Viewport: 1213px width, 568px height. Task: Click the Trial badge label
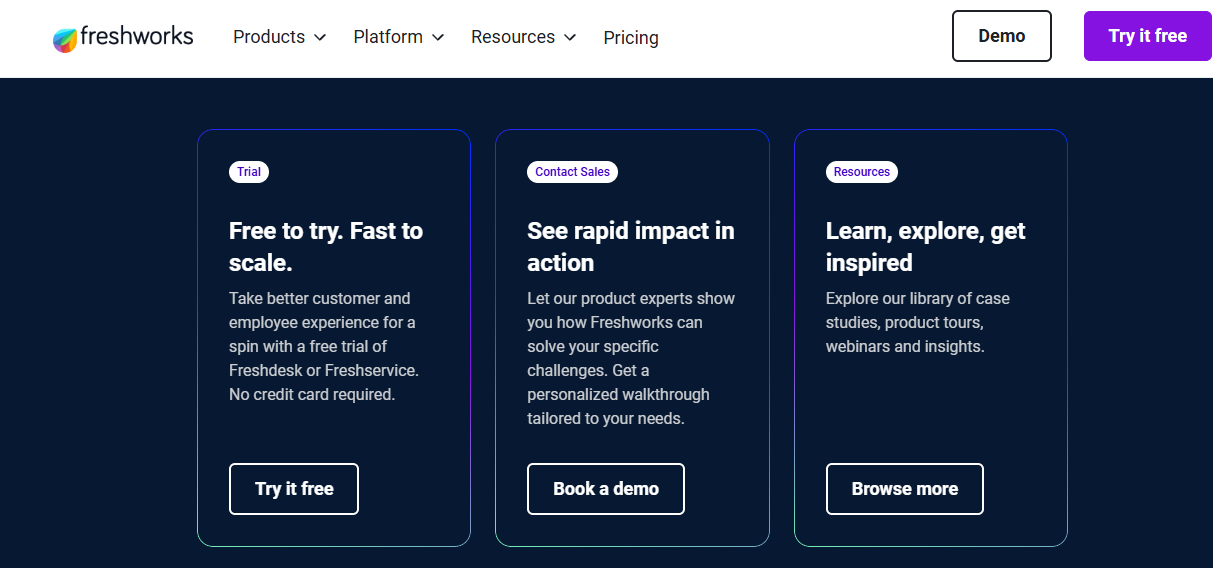(249, 172)
